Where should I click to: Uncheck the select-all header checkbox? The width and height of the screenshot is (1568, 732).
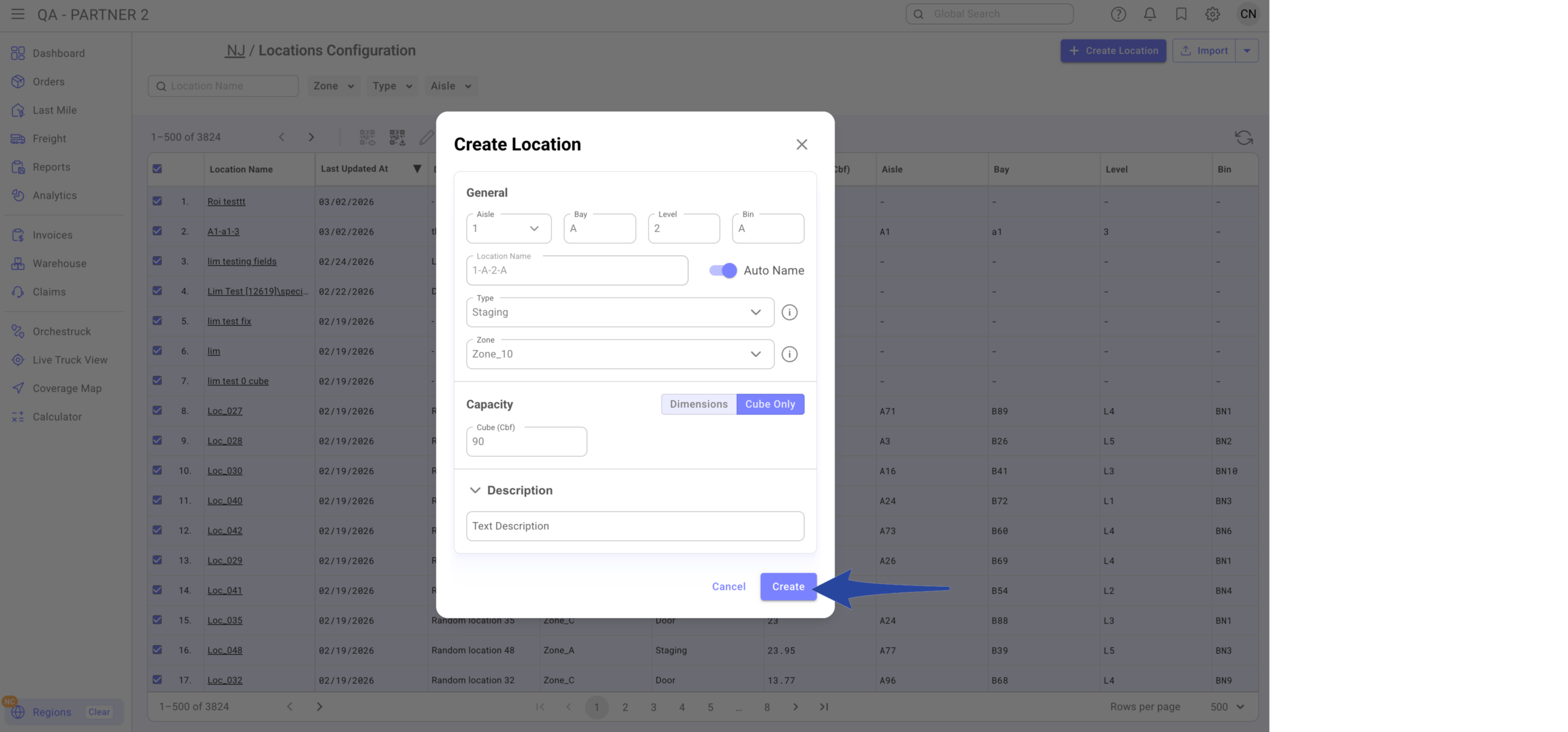pyautogui.click(x=157, y=169)
